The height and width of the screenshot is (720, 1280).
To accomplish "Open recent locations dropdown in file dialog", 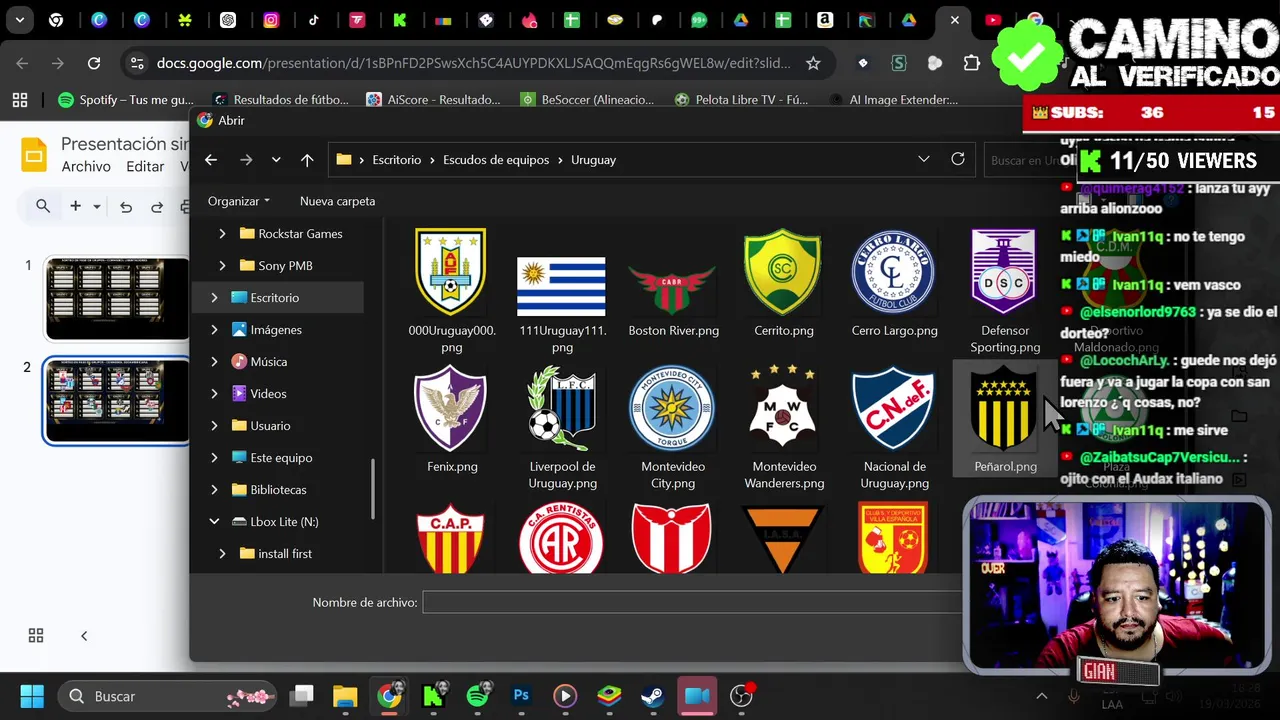I will tap(276, 160).
